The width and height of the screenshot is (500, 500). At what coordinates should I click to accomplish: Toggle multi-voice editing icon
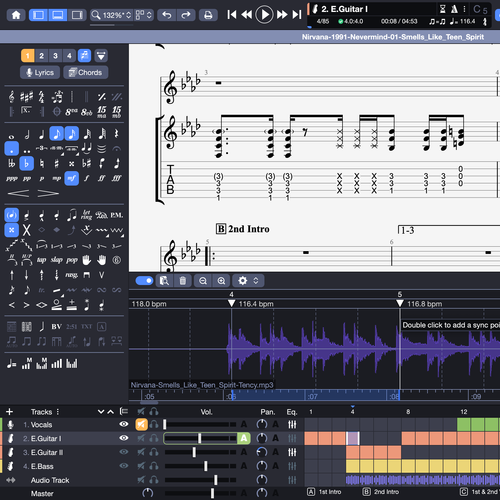[x=84, y=56]
